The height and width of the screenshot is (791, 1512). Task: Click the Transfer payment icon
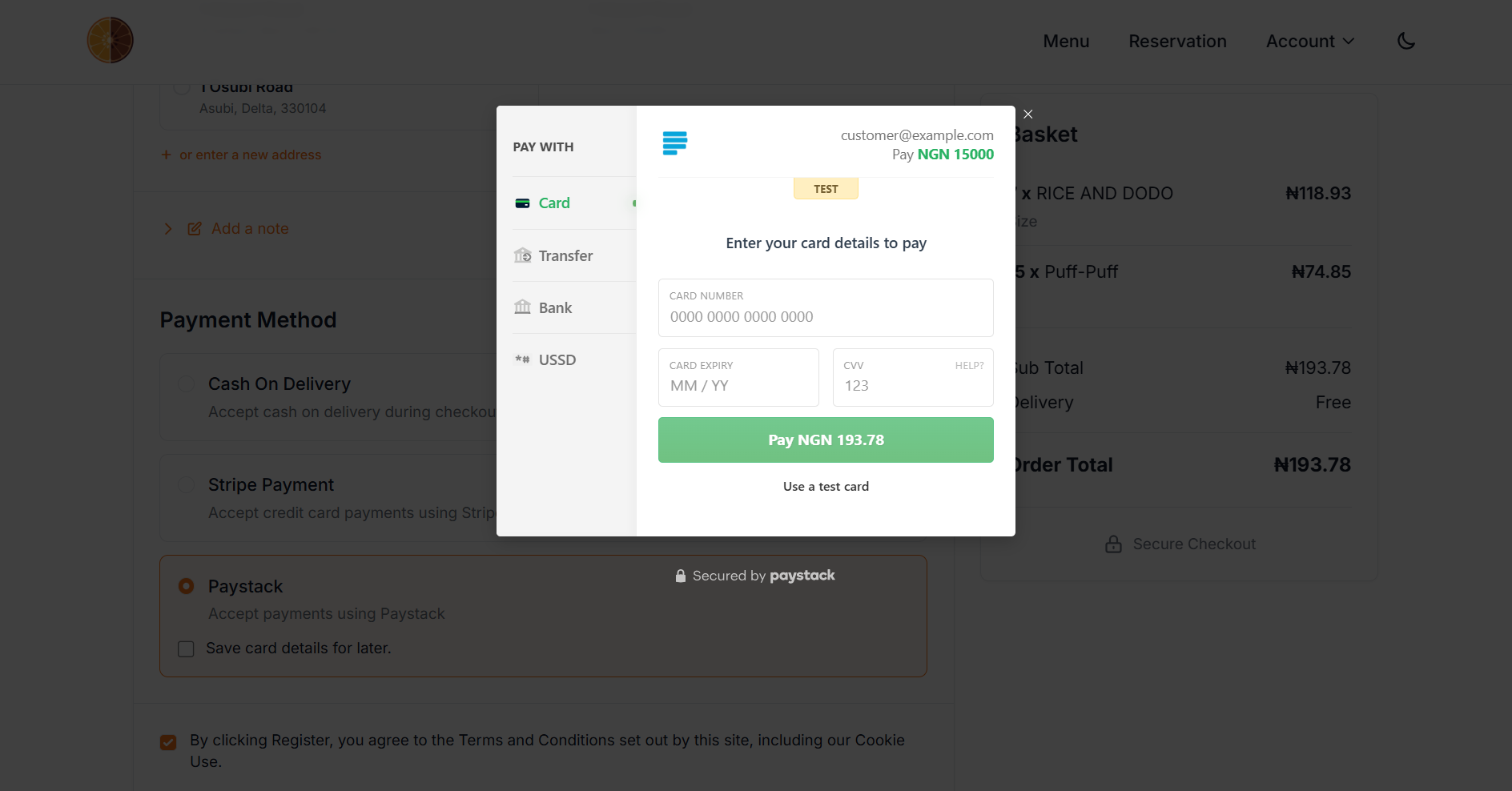pyautogui.click(x=523, y=255)
